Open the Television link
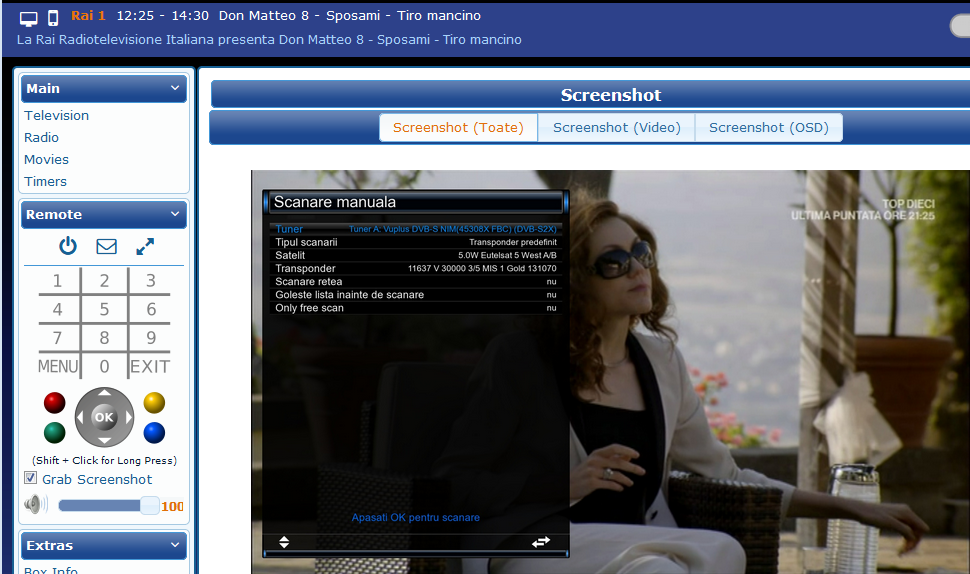Viewport: 970px width, 574px height. pyautogui.click(x=56, y=115)
